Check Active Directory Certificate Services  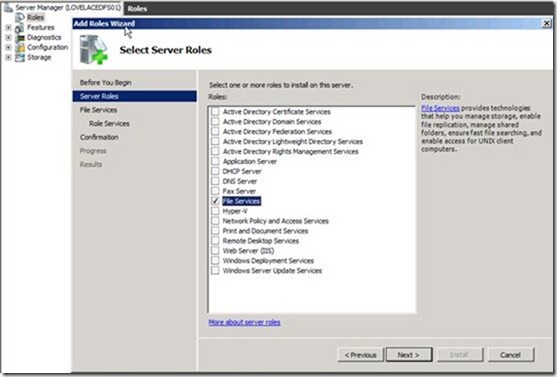(215, 112)
